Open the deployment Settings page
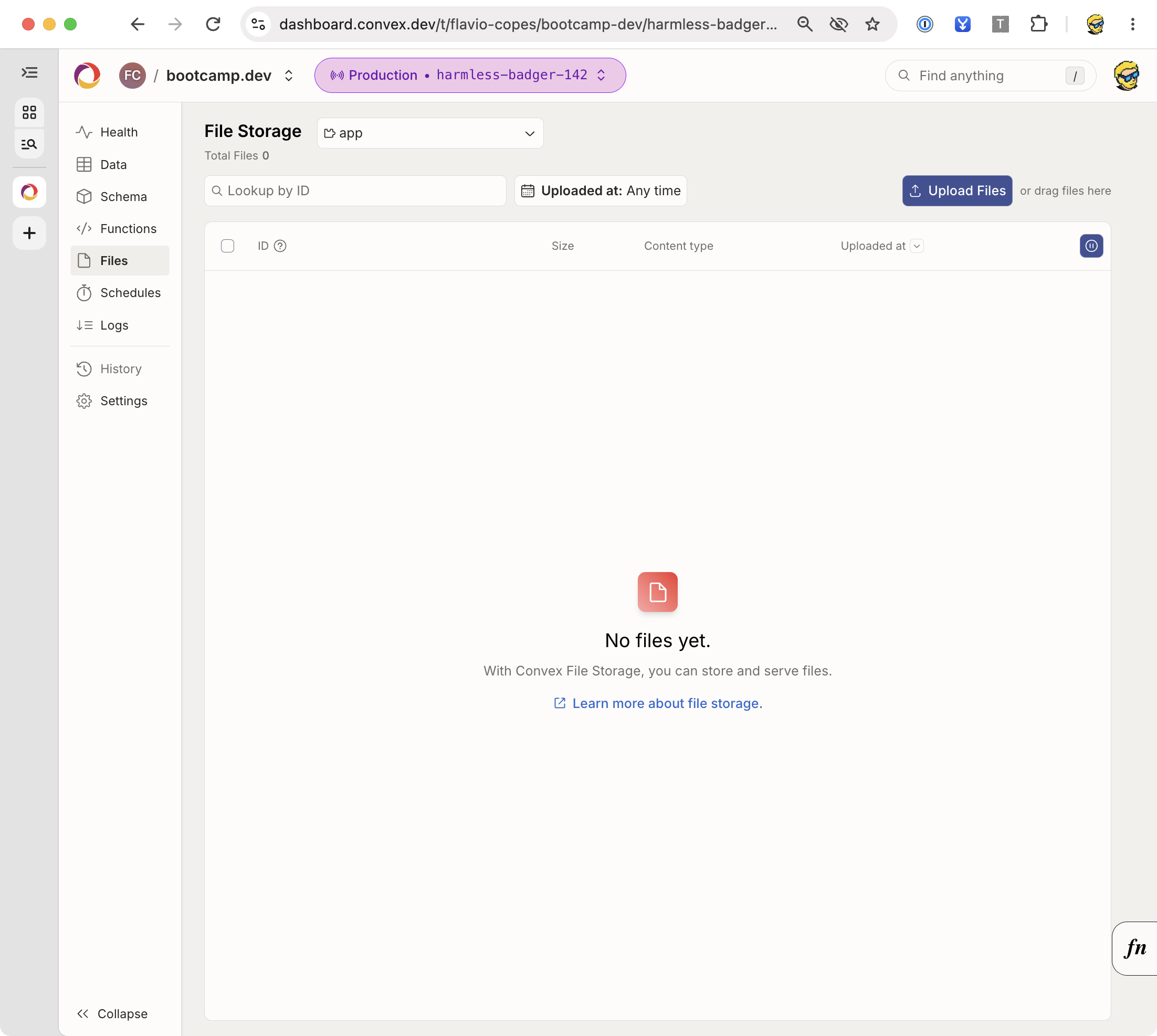1157x1036 pixels. pyautogui.click(x=120, y=401)
